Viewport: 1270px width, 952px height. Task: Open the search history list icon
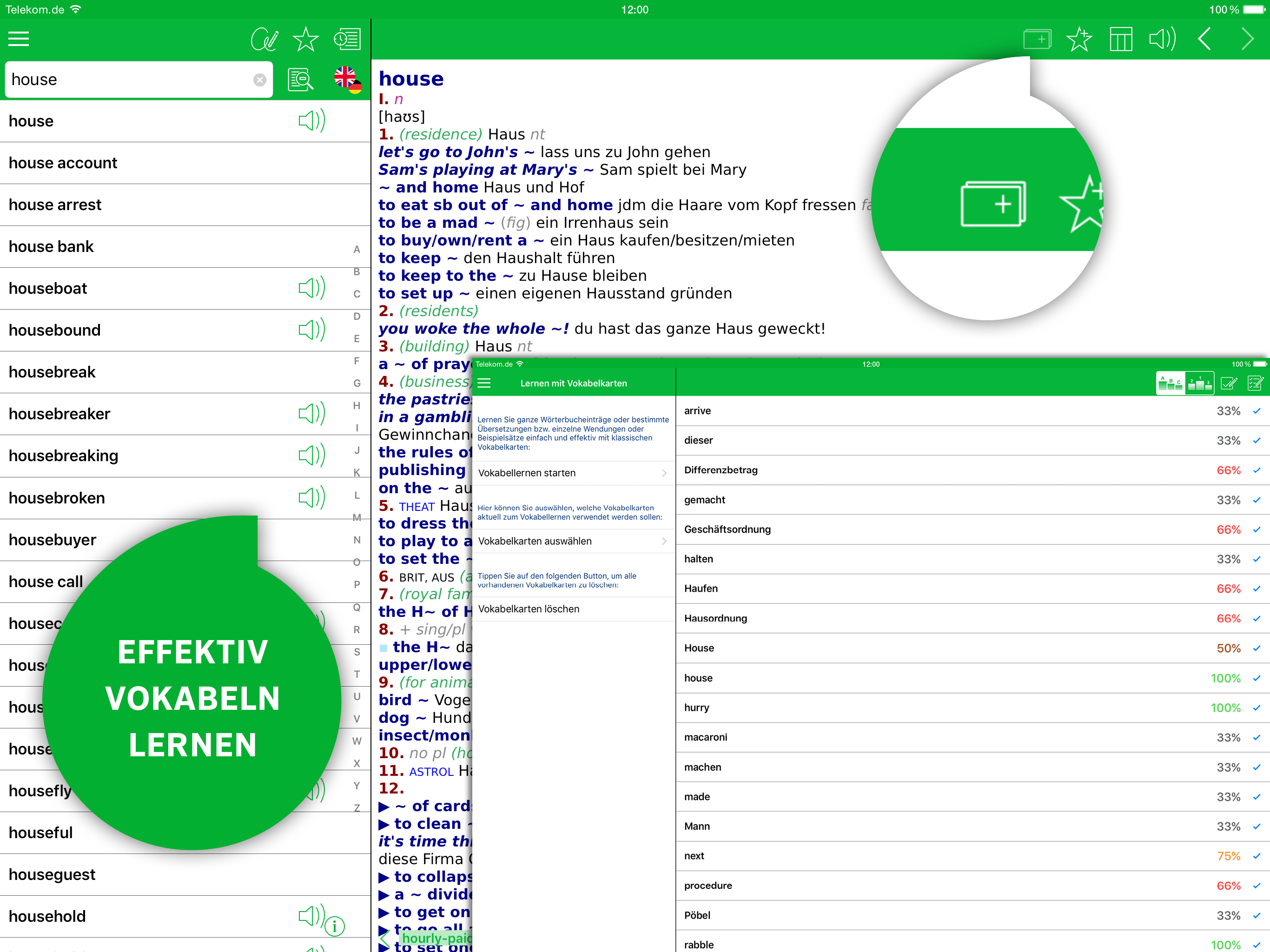347,39
